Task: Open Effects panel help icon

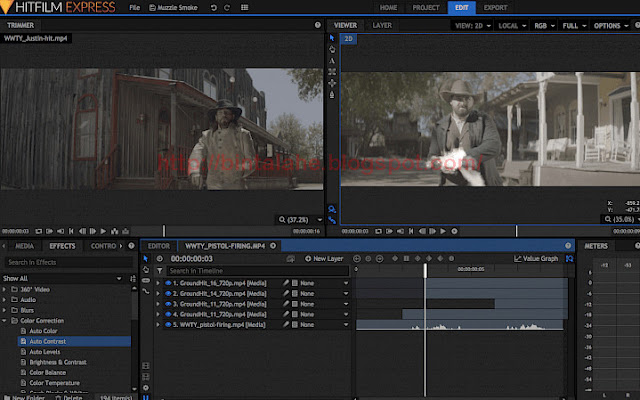Action: (131, 246)
